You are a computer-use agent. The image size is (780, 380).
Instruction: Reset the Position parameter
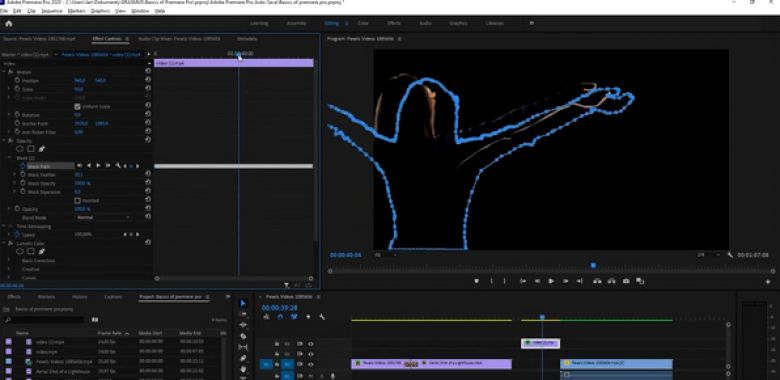point(148,80)
